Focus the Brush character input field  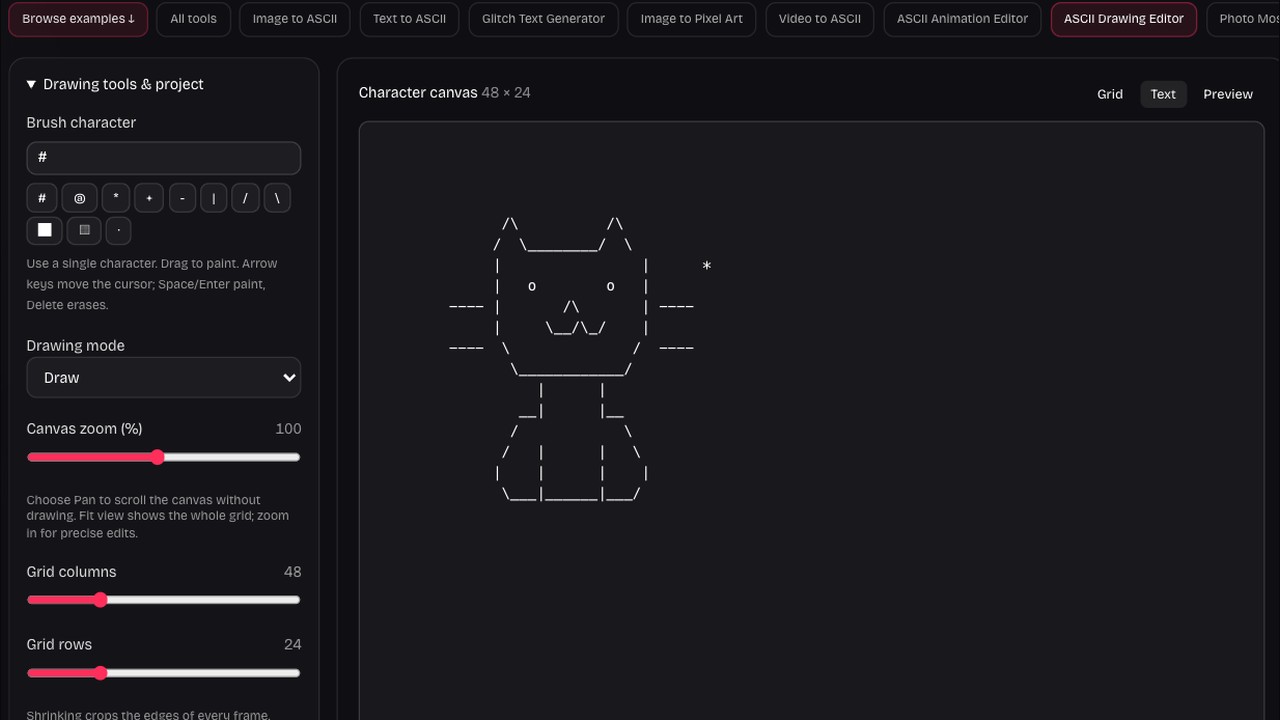[x=163, y=158]
